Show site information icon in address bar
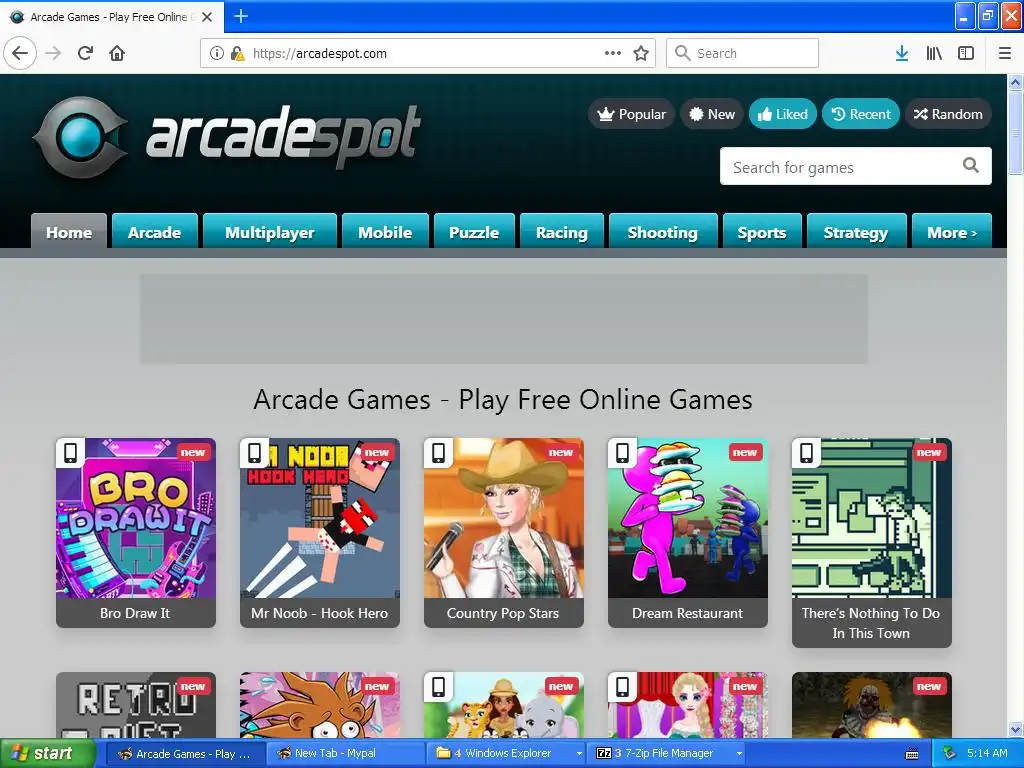 click(217, 54)
